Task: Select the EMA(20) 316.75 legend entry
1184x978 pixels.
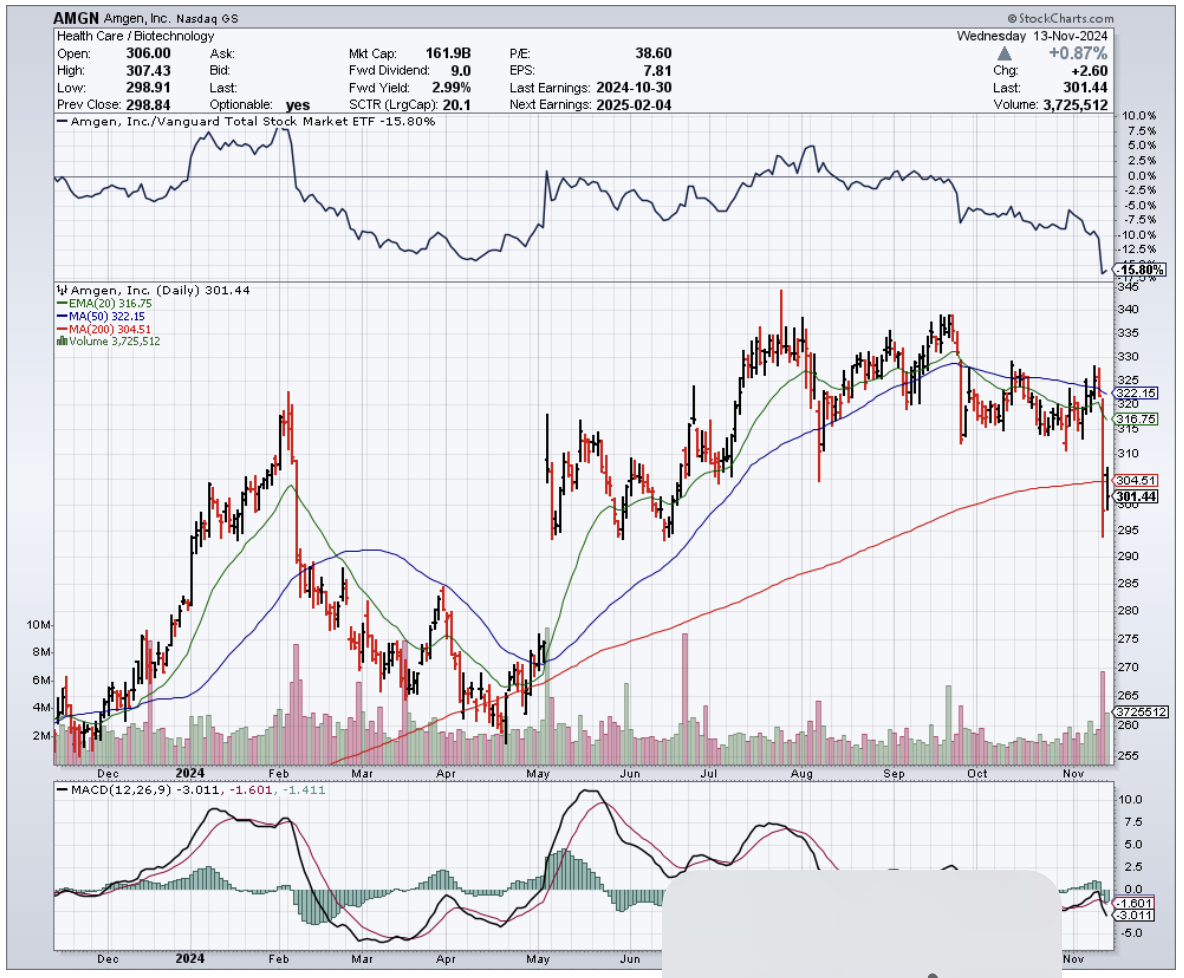Action: [x=108, y=302]
